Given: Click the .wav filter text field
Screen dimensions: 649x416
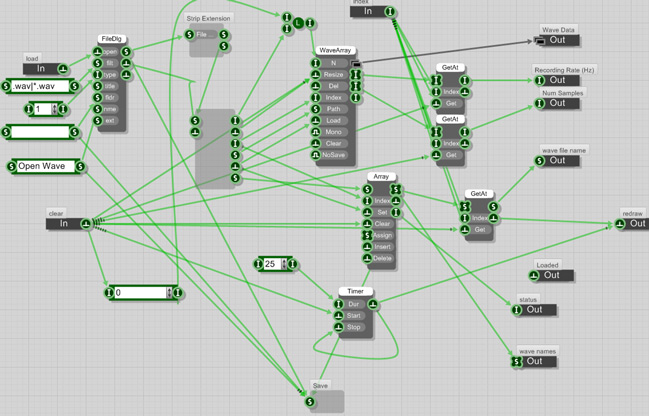Looking at the screenshot, I should 41,87.
